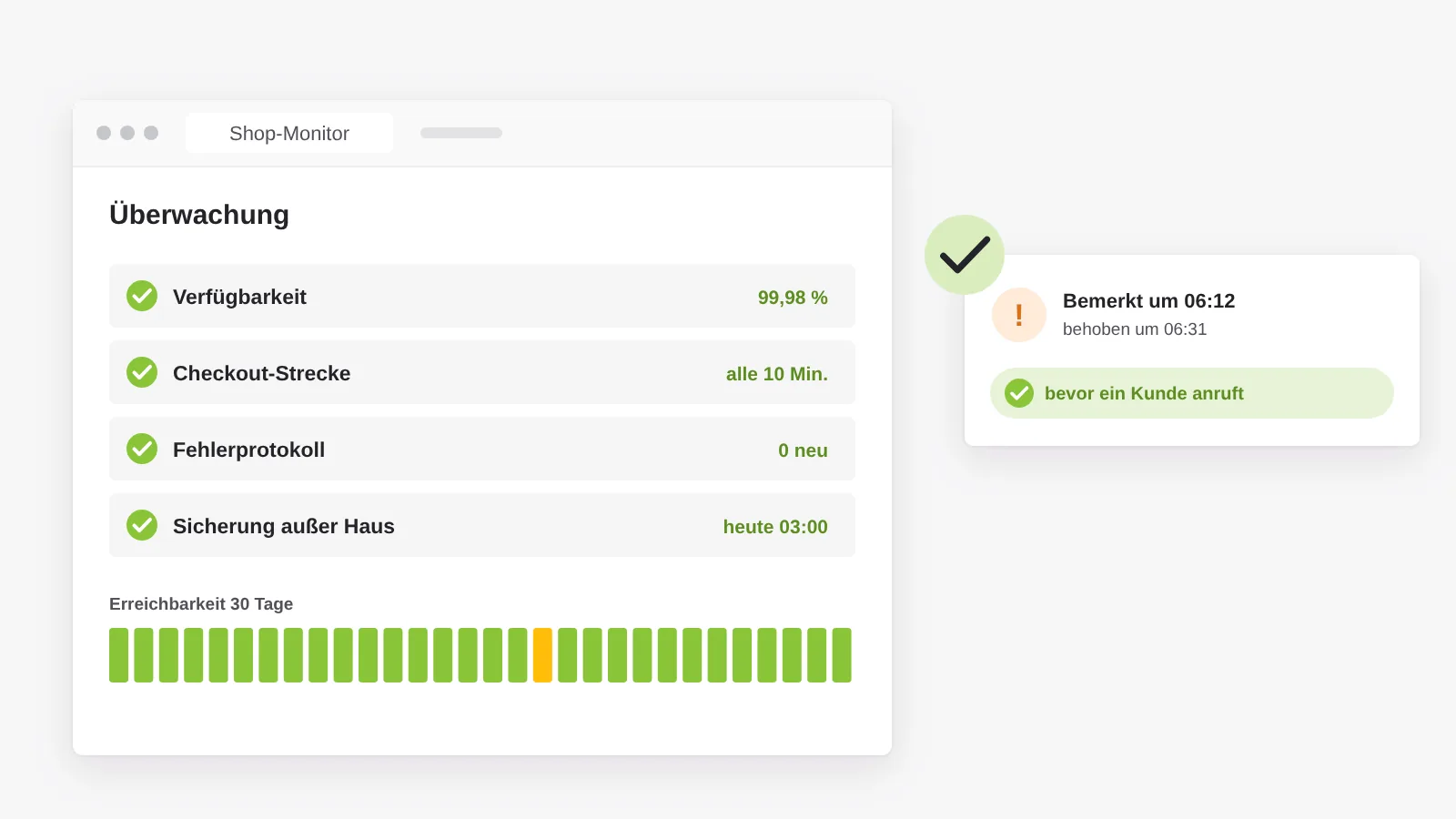Image resolution: width=1456 pixels, height=819 pixels.
Task: Open the Shop-Monitor tab
Action: coord(289,133)
